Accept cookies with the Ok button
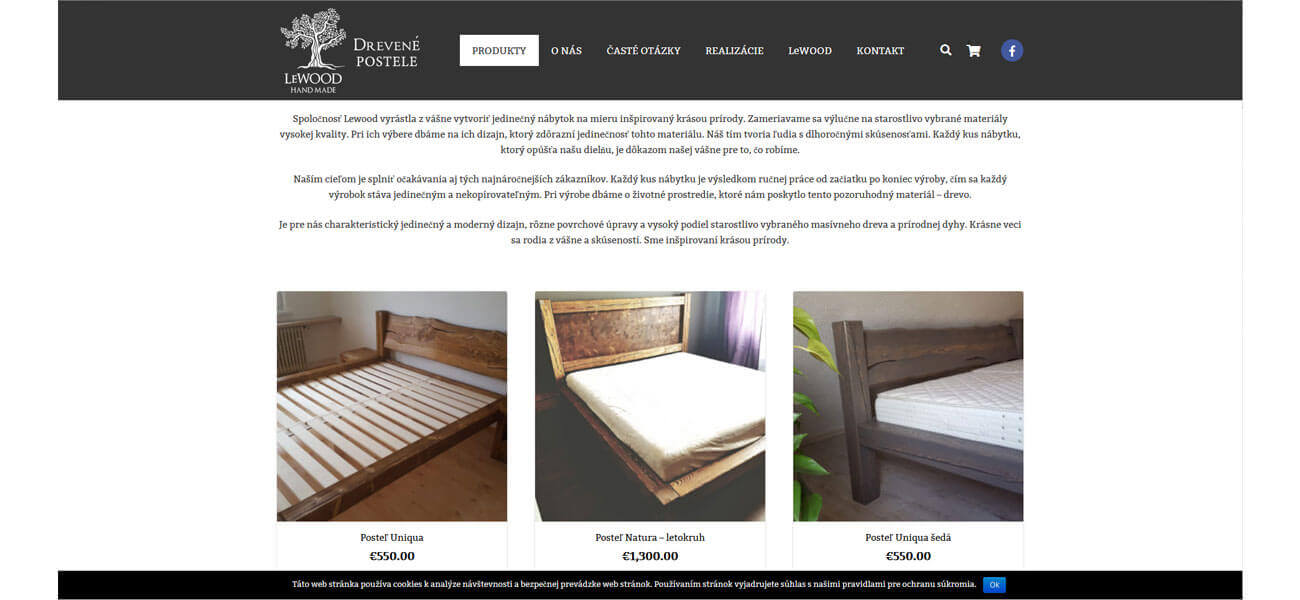The height and width of the screenshot is (600, 1300). (994, 585)
